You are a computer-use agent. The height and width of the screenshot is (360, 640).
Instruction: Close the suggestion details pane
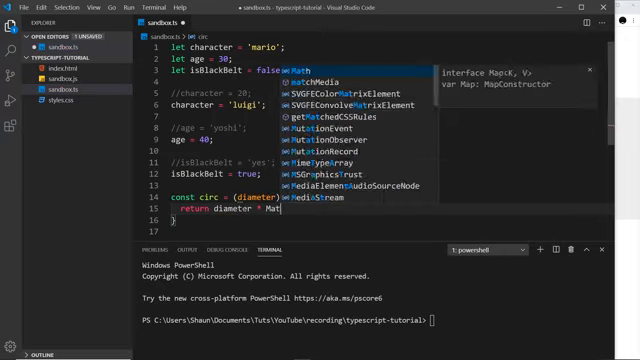point(590,70)
